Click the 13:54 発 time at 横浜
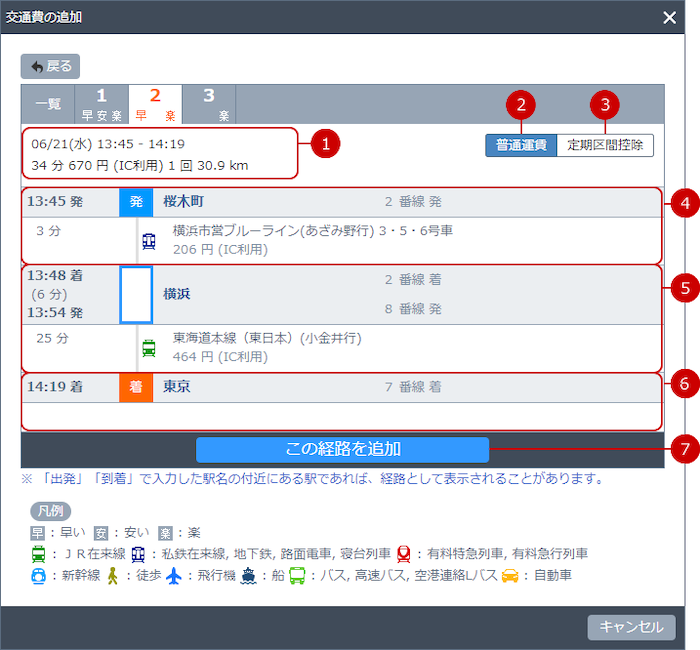 tap(55, 312)
